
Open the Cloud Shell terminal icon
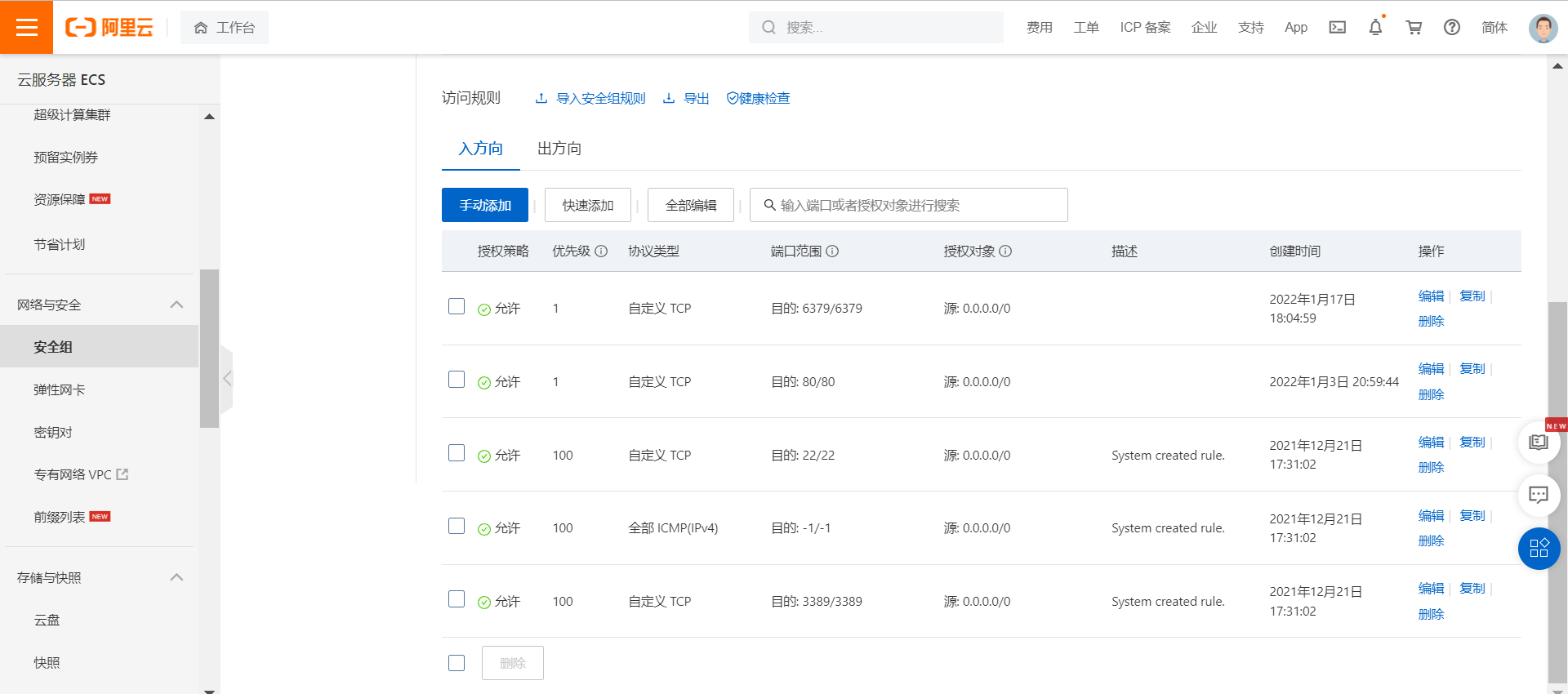pyautogui.click(x=1337, y=27)
